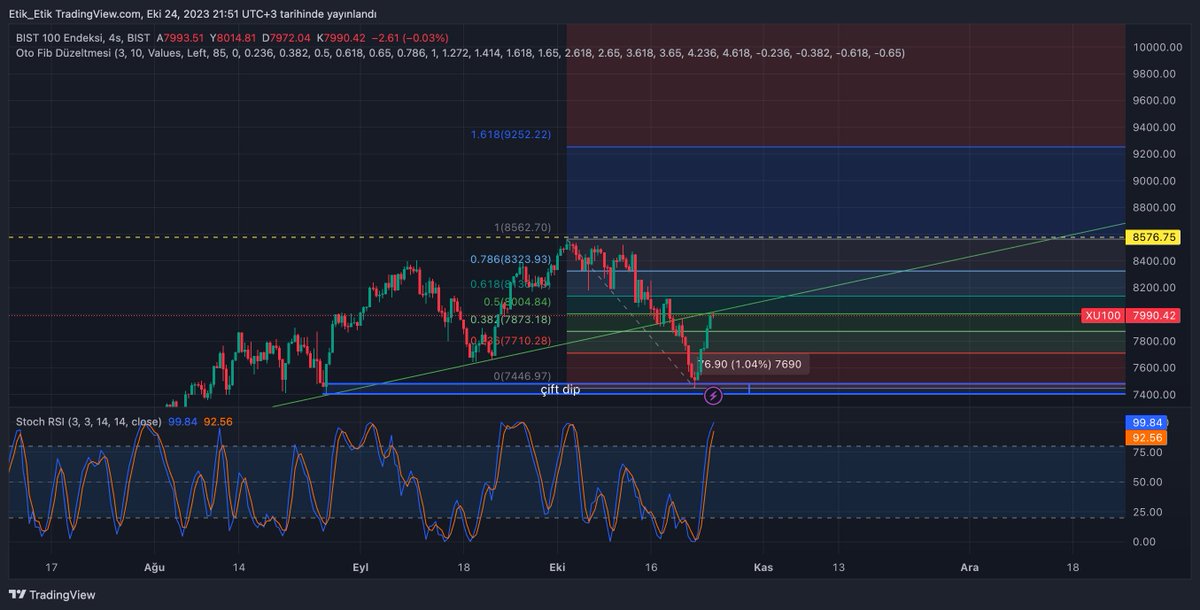Select the 0.382(7873.18) Fibonacci level label

coord(512,319)
